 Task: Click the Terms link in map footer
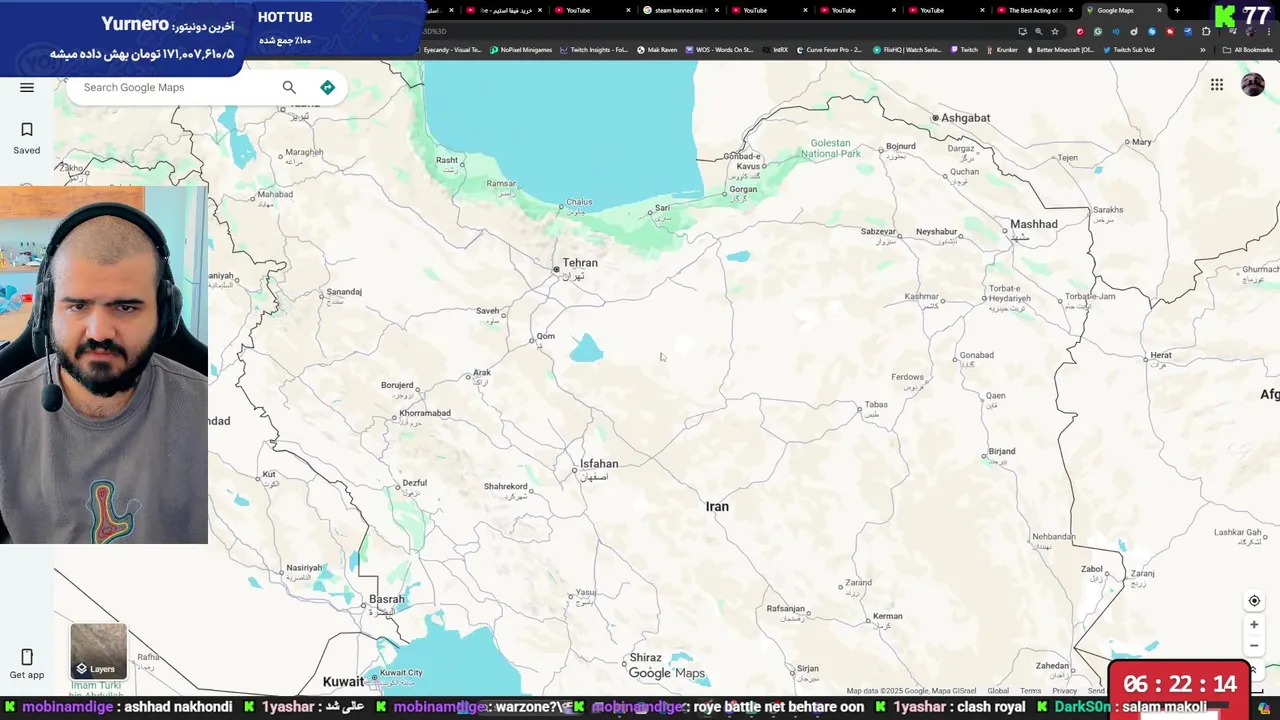tap(1030, 691)
